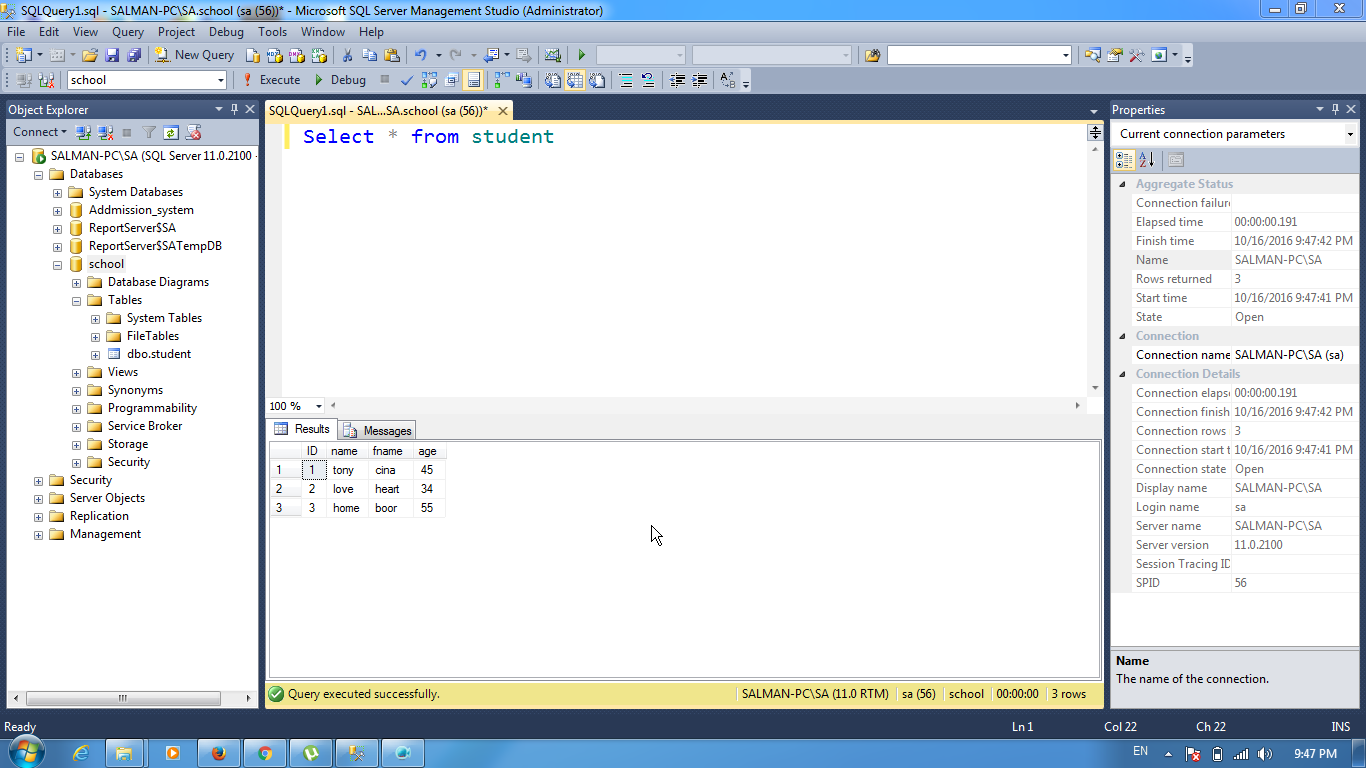
Task: Open the Query menu
Action: 127,31
